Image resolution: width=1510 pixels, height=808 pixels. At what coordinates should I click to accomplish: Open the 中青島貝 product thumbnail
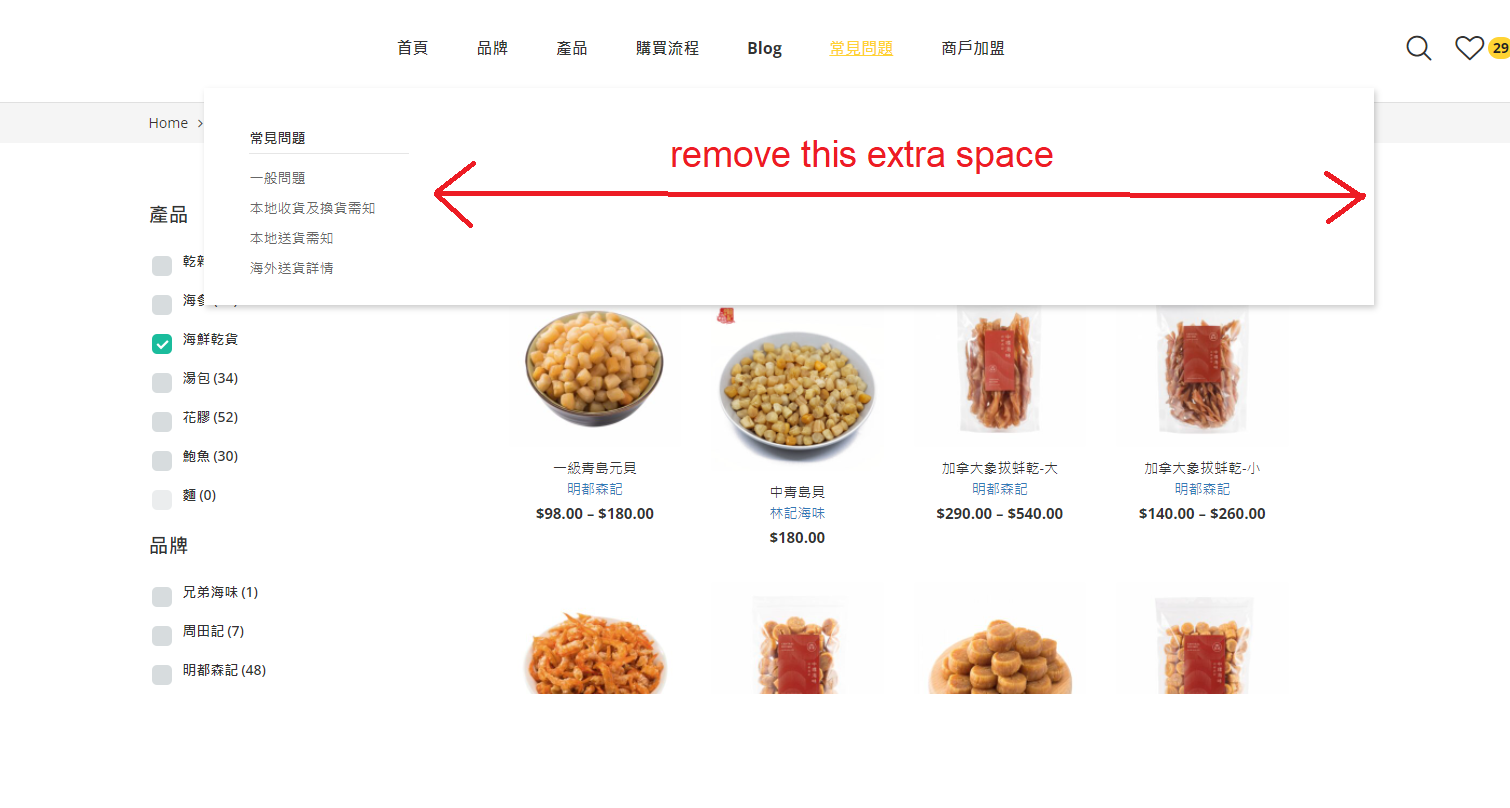(x=797, y=390)
